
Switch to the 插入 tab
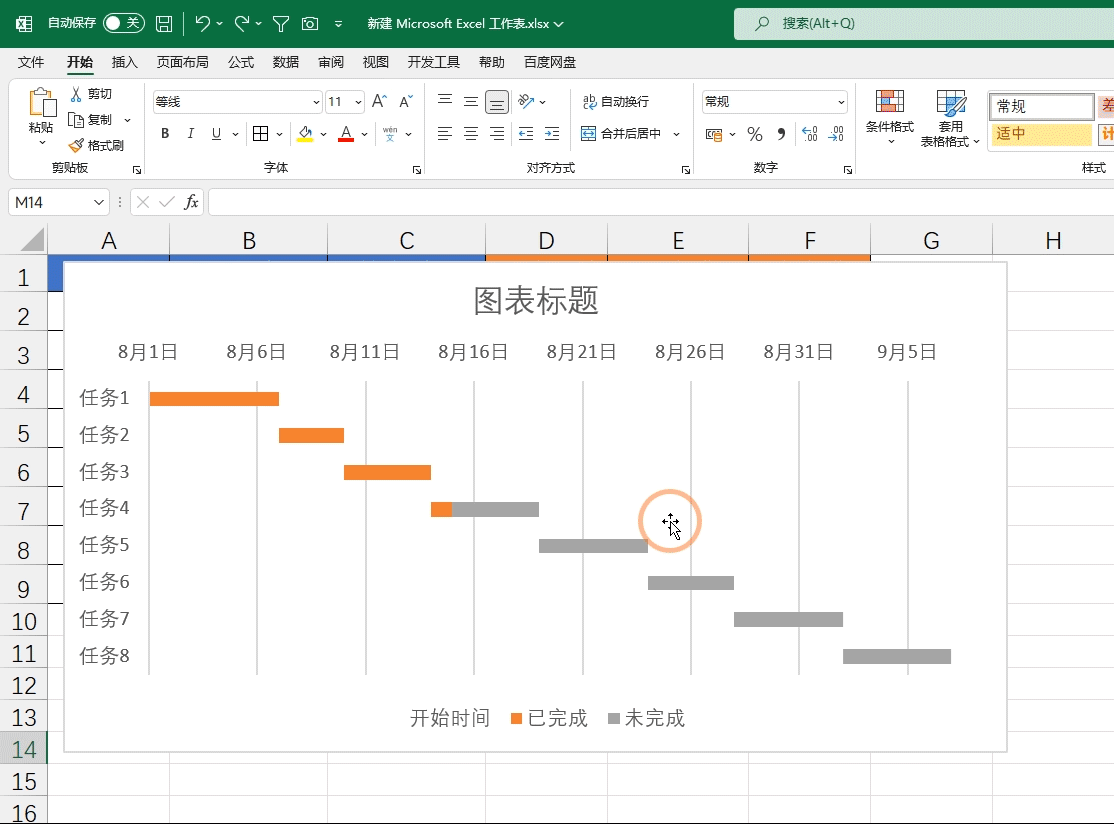pyautogui.click(x=124, y=63)
